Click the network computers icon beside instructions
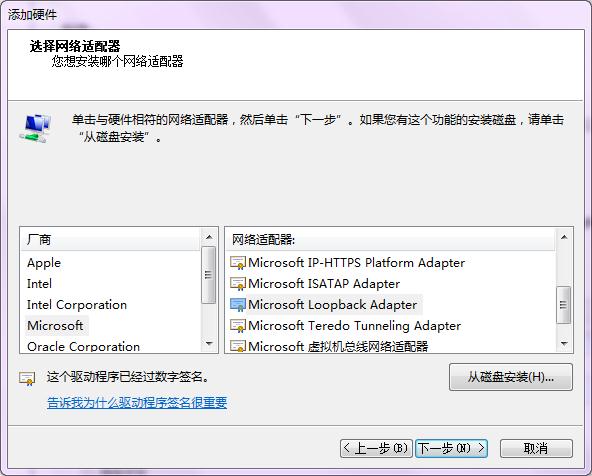The height and width of the screenshot is (476, 592). (x=35, y=128)
